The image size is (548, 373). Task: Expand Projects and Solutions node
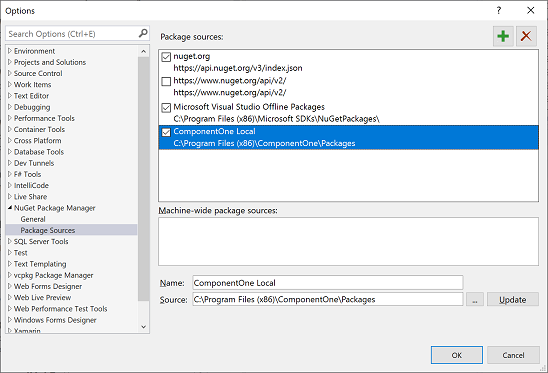point(10,62)
